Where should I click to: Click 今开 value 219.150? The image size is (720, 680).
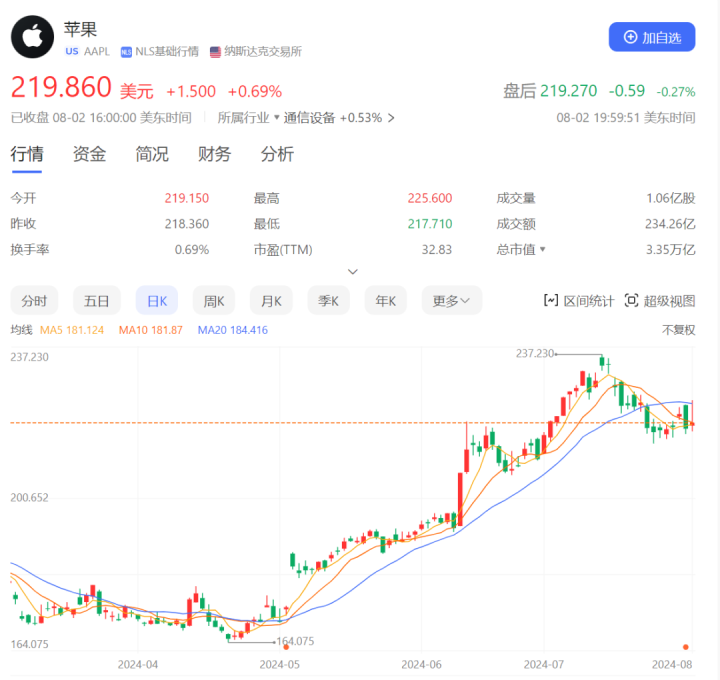coord(187,198)
